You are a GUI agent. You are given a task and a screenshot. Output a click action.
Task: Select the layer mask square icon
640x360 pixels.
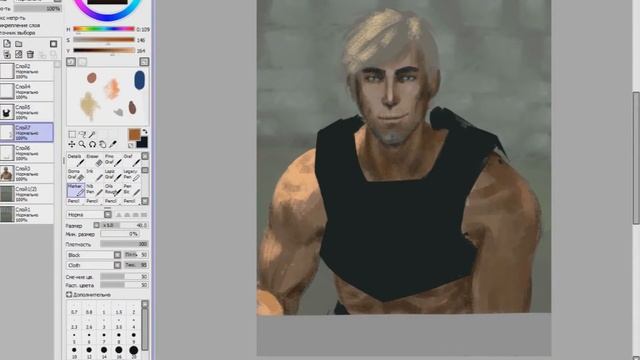53,44
